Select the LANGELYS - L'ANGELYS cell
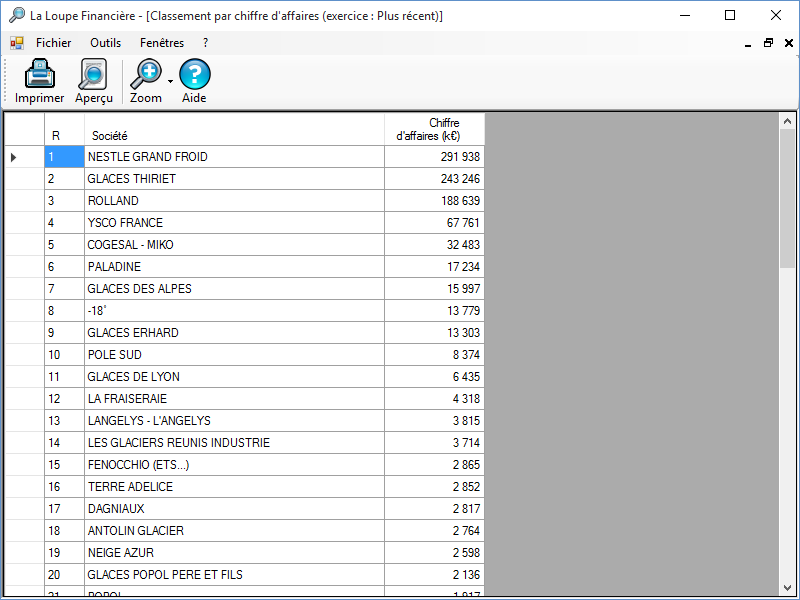Image resolution: width=800 pixels, height=600 pixels. point(234,420)
